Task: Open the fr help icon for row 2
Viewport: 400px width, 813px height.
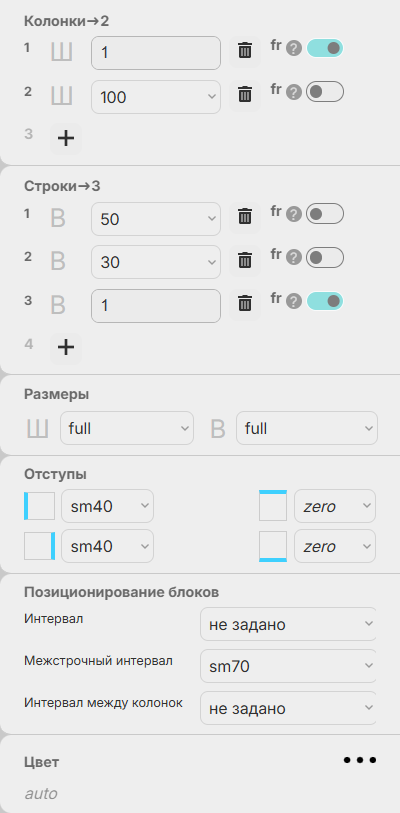Action: point(294,258)
